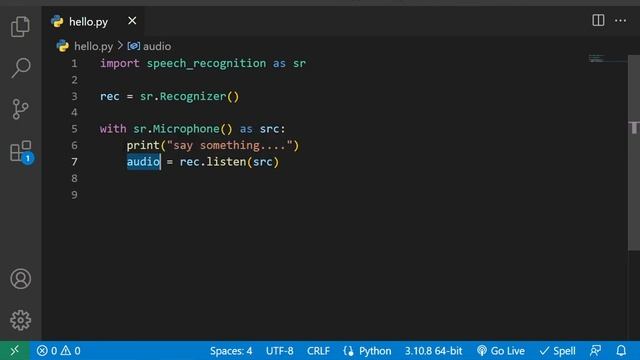Screen dimensions: 640x360
Task: Click the audio symbol in breadcrumbs
Action: coord(157,47)
